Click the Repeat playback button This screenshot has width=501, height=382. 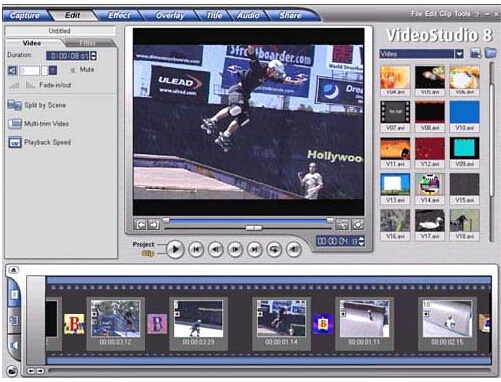click(274, 249)
